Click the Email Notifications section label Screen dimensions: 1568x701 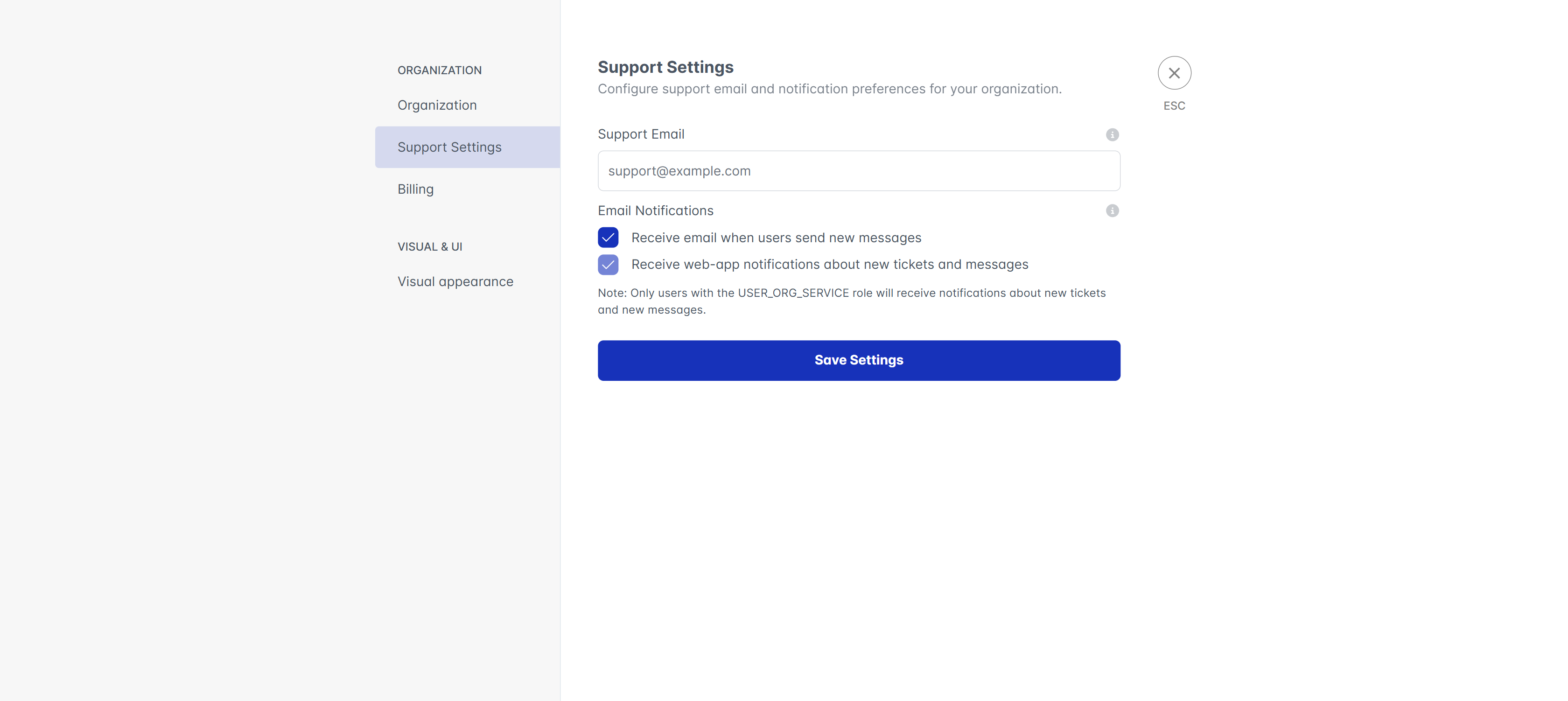(x=656, y=210)
